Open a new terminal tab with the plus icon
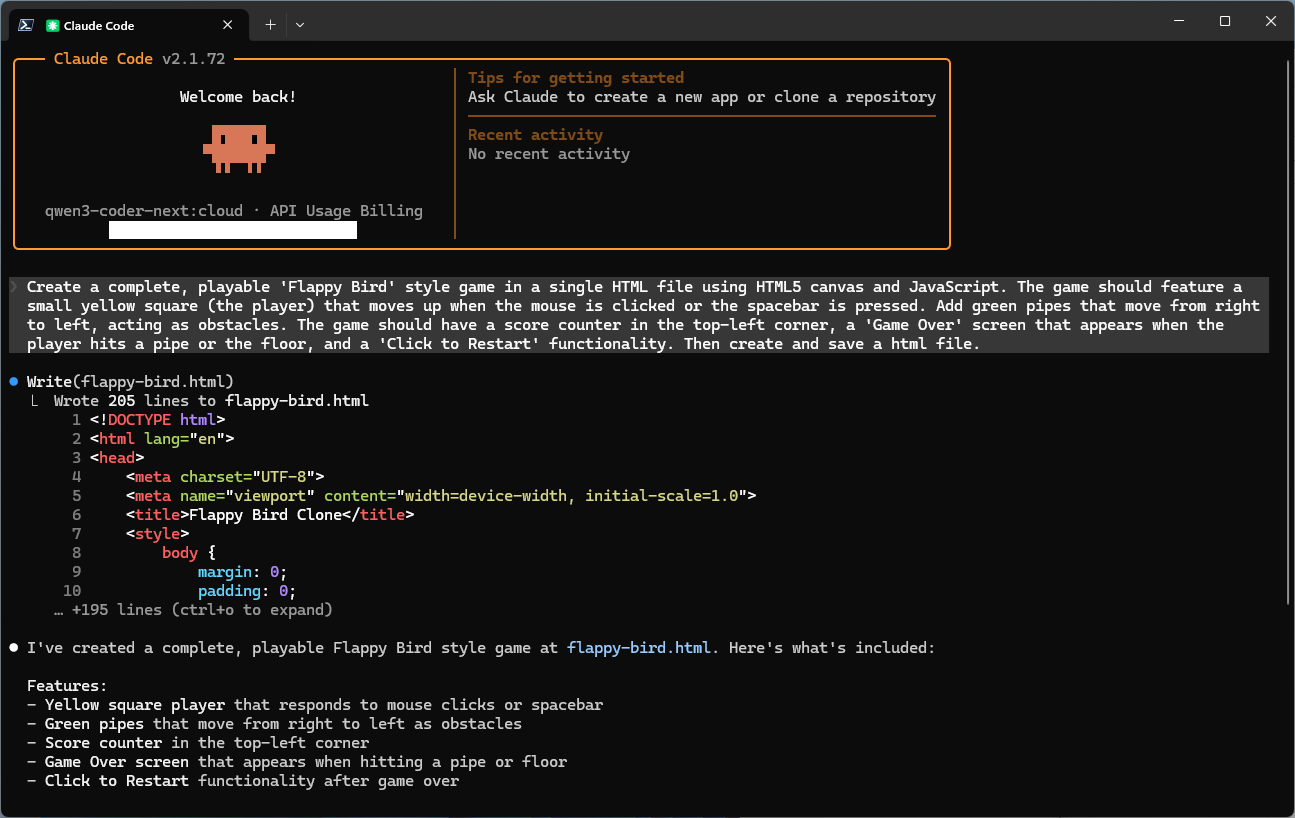The width and height of the screenshot is (1295, 818). pos(270,24)
